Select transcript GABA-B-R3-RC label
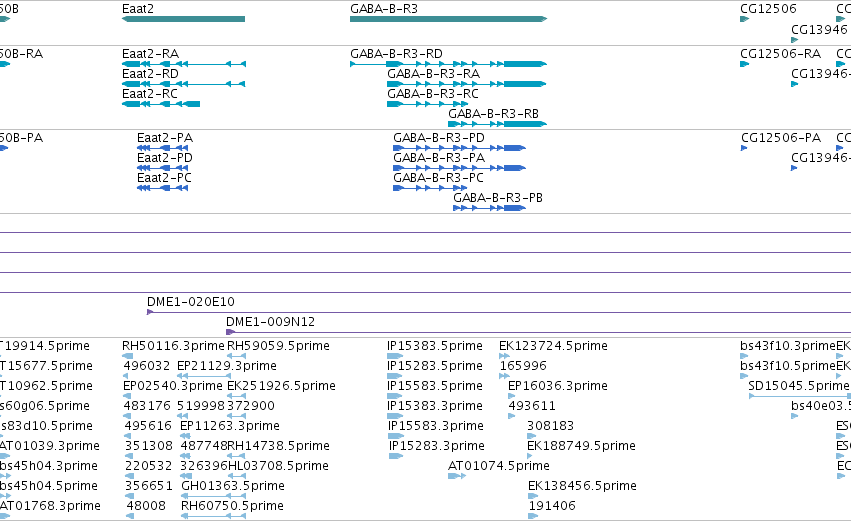851x521 pixels. click(x=433, y=94)
